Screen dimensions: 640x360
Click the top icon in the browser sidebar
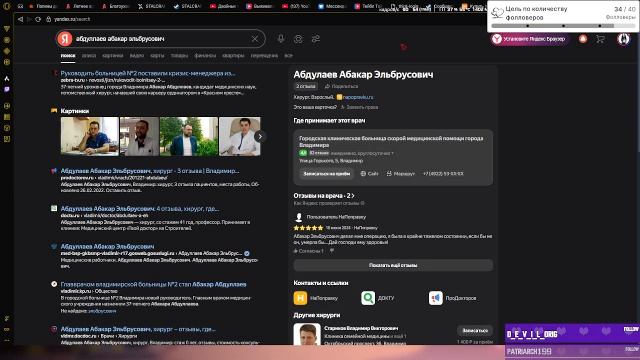(x=7, y=6)
